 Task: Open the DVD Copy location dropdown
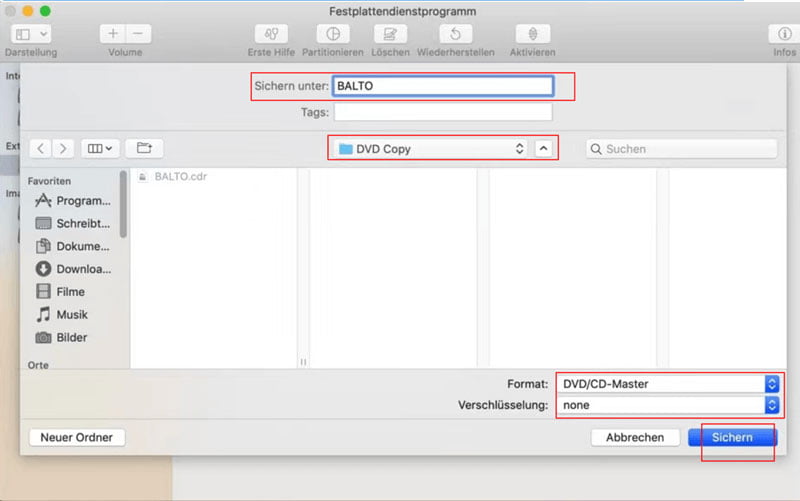429,148
